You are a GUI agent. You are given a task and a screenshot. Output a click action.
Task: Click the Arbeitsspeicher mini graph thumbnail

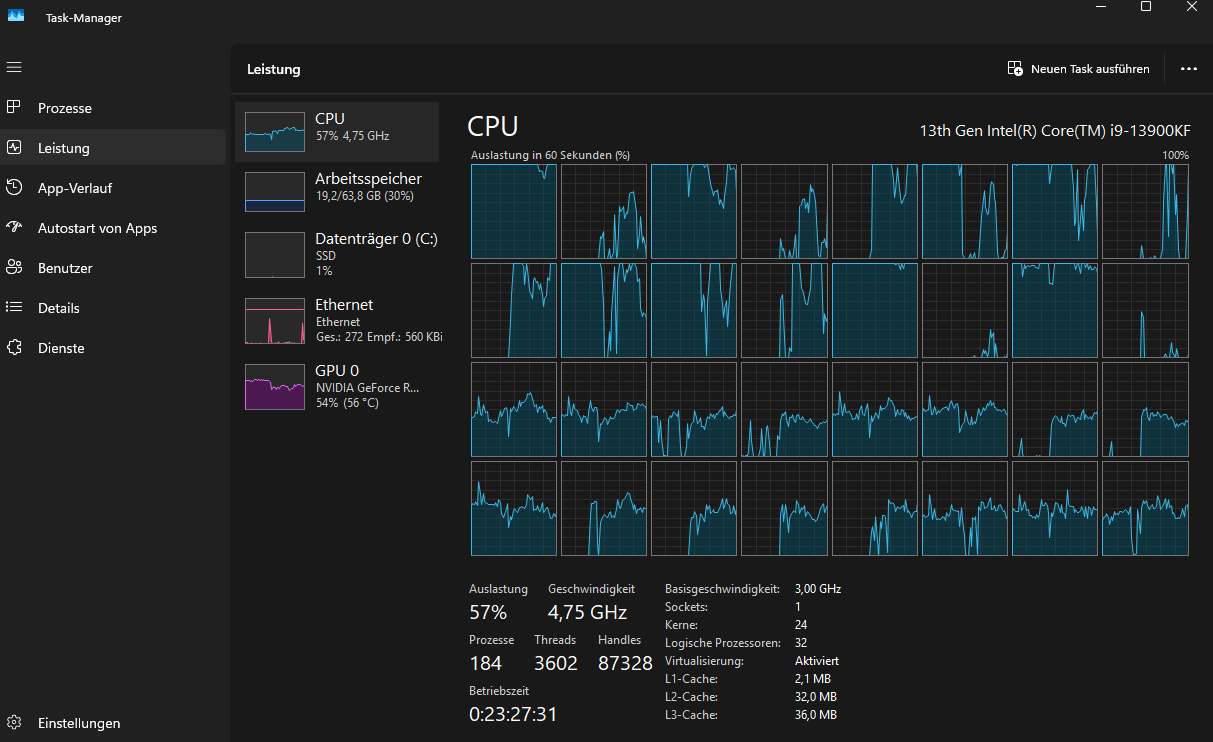click(x=275, y=192)
